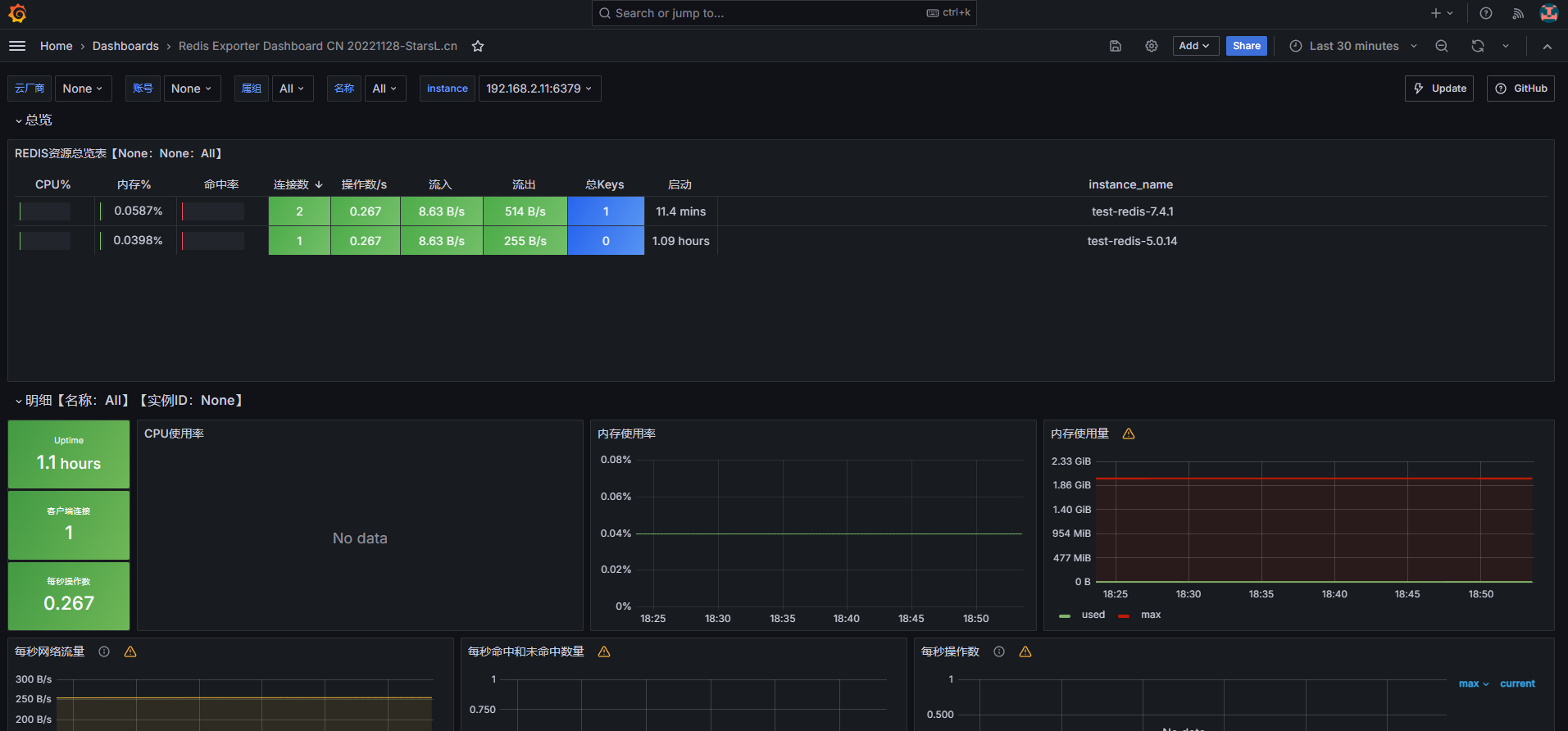Sort table by instance_name column header
This screenshot has height=731, width=1568.
pos(1130,184)
